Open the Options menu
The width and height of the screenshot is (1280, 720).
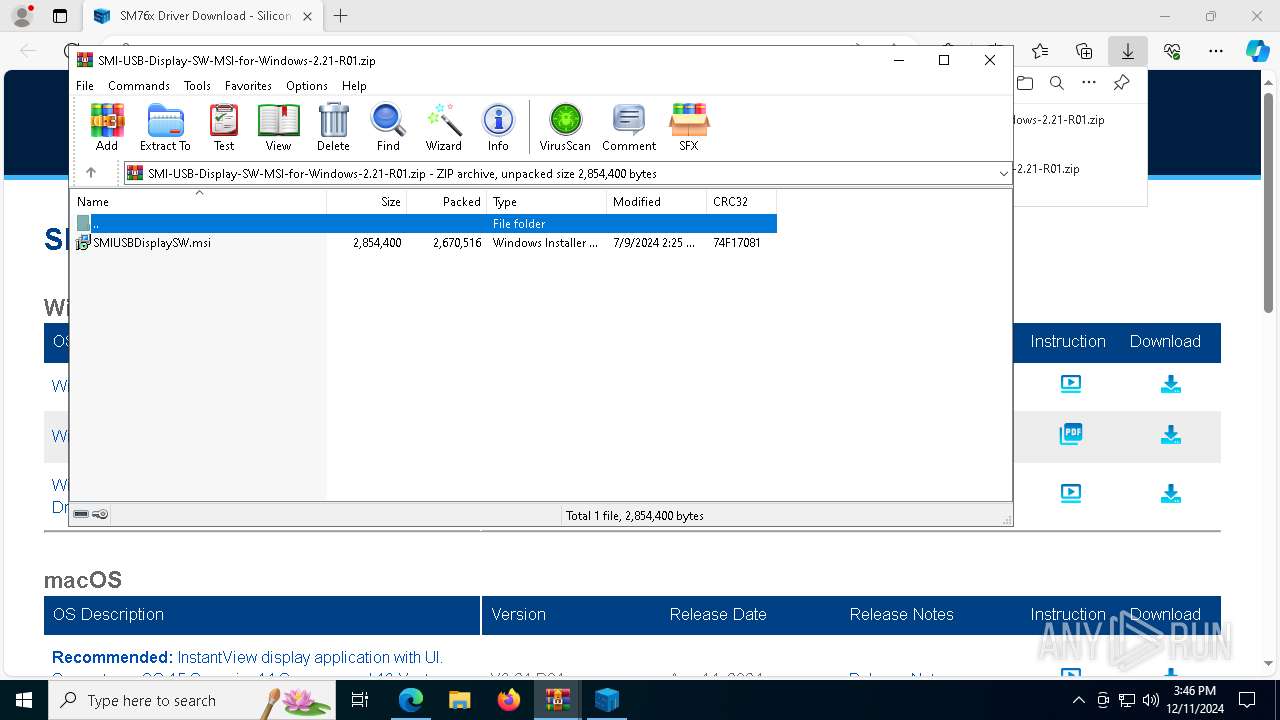click(307, 86)
